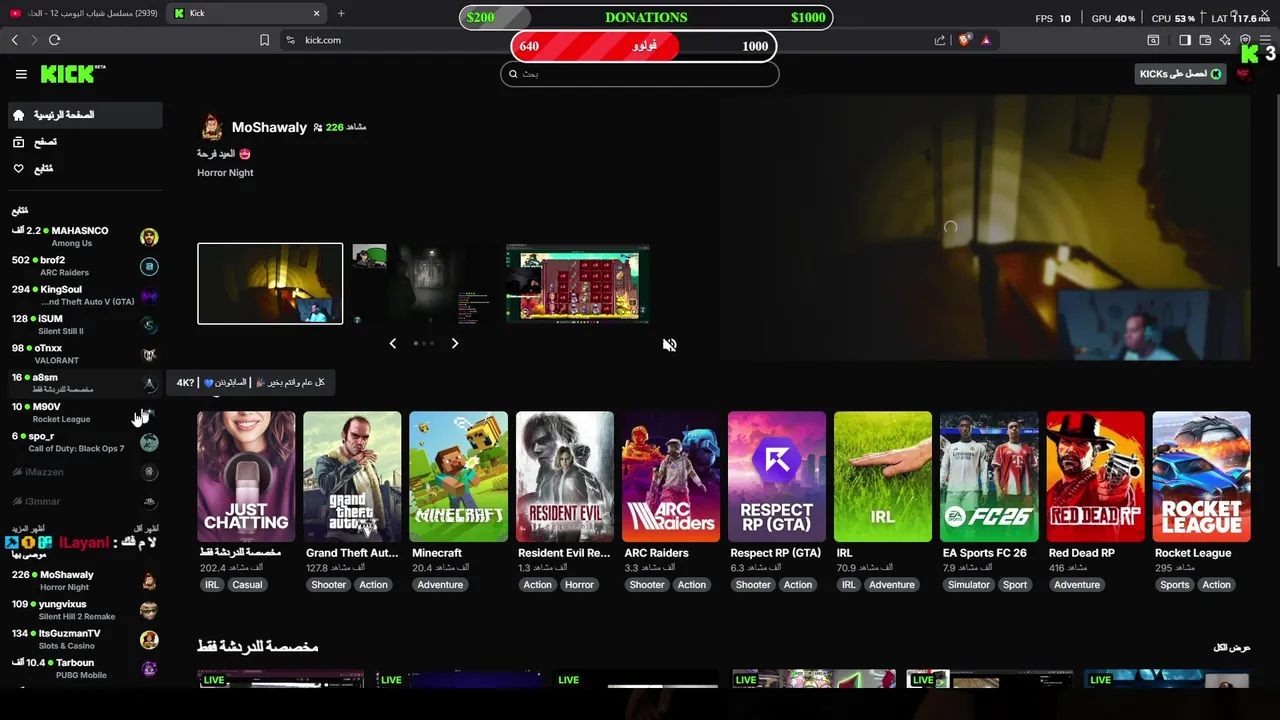
Task: Open Brave Rewards triangle icon
Action: (x=986, y=40)
